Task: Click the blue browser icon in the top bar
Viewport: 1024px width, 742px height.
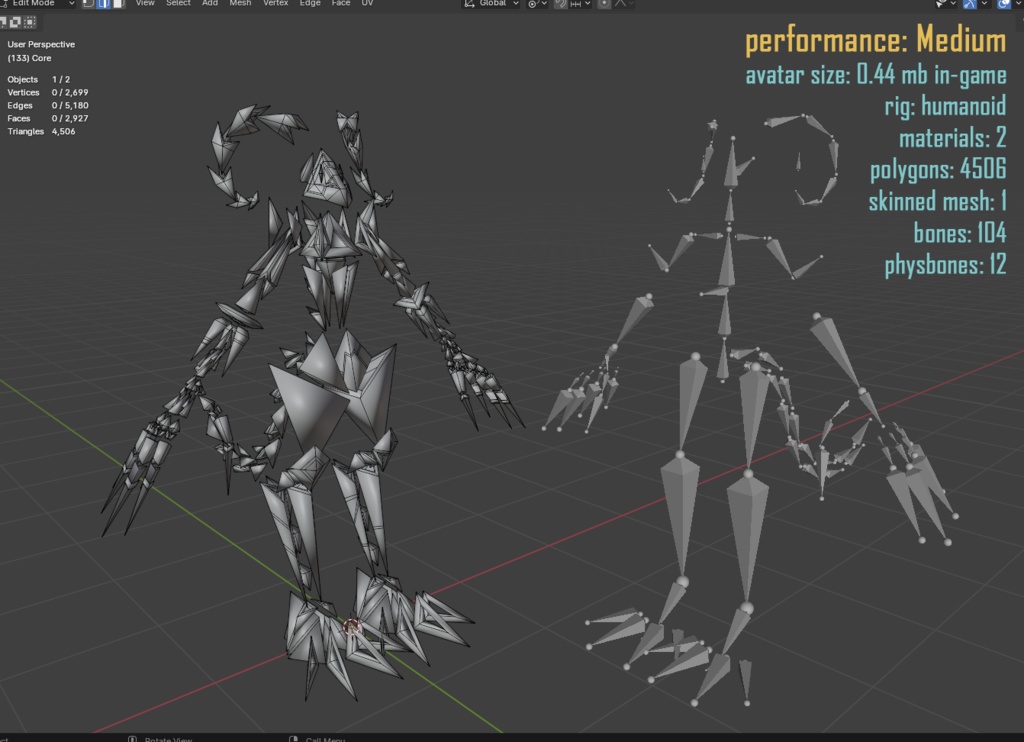Action: (x=103, y=4)
